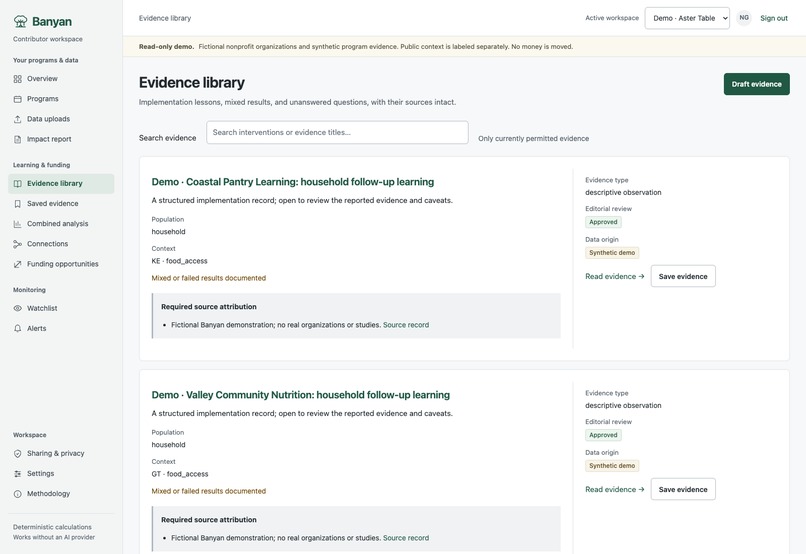The width and height of the screenshot is (806, 554).
Task: Click the Sharing & privacy shield icon
Action: [x=17, y=453]
